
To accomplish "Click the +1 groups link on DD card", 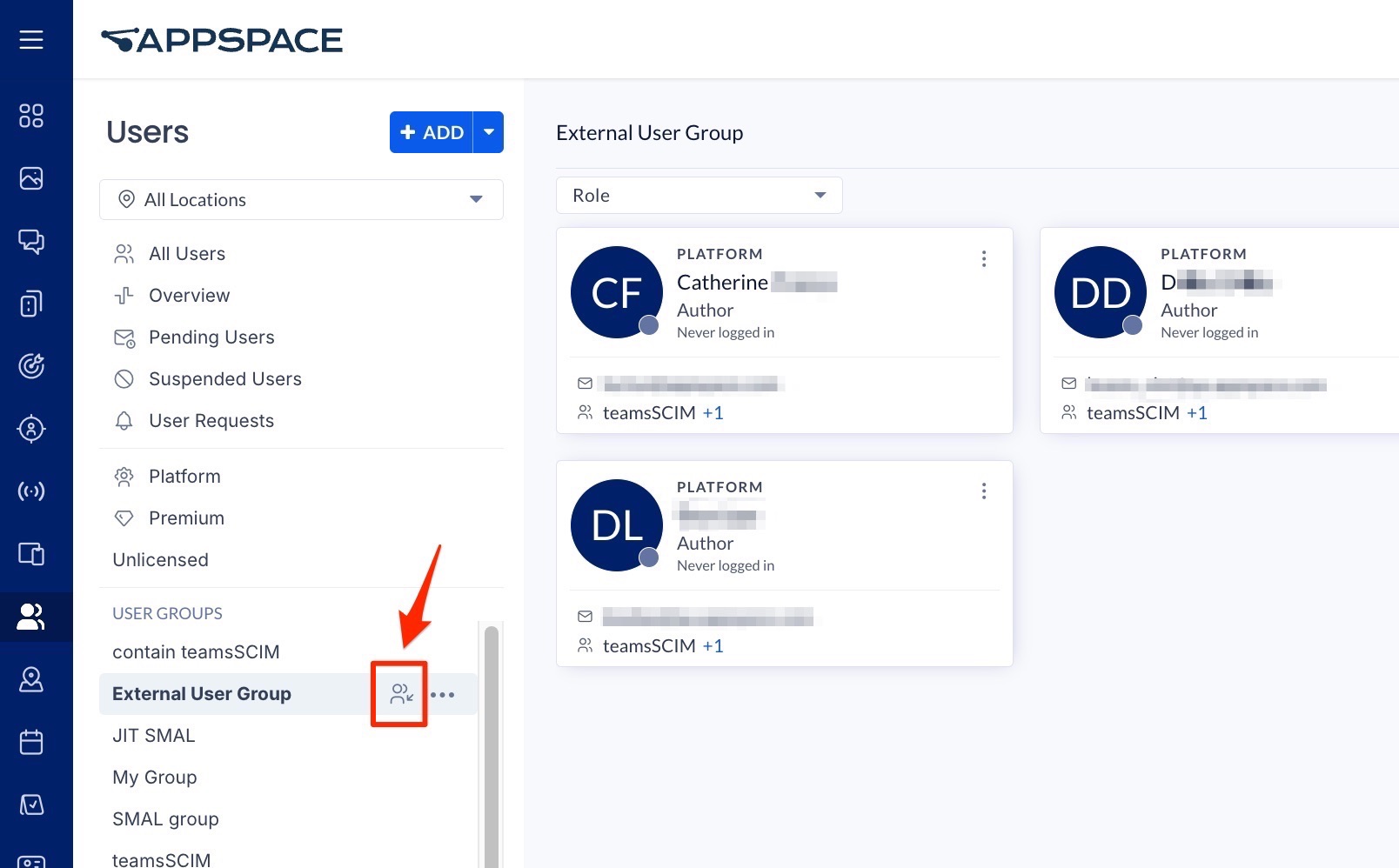I will [x=1196, y=413].
